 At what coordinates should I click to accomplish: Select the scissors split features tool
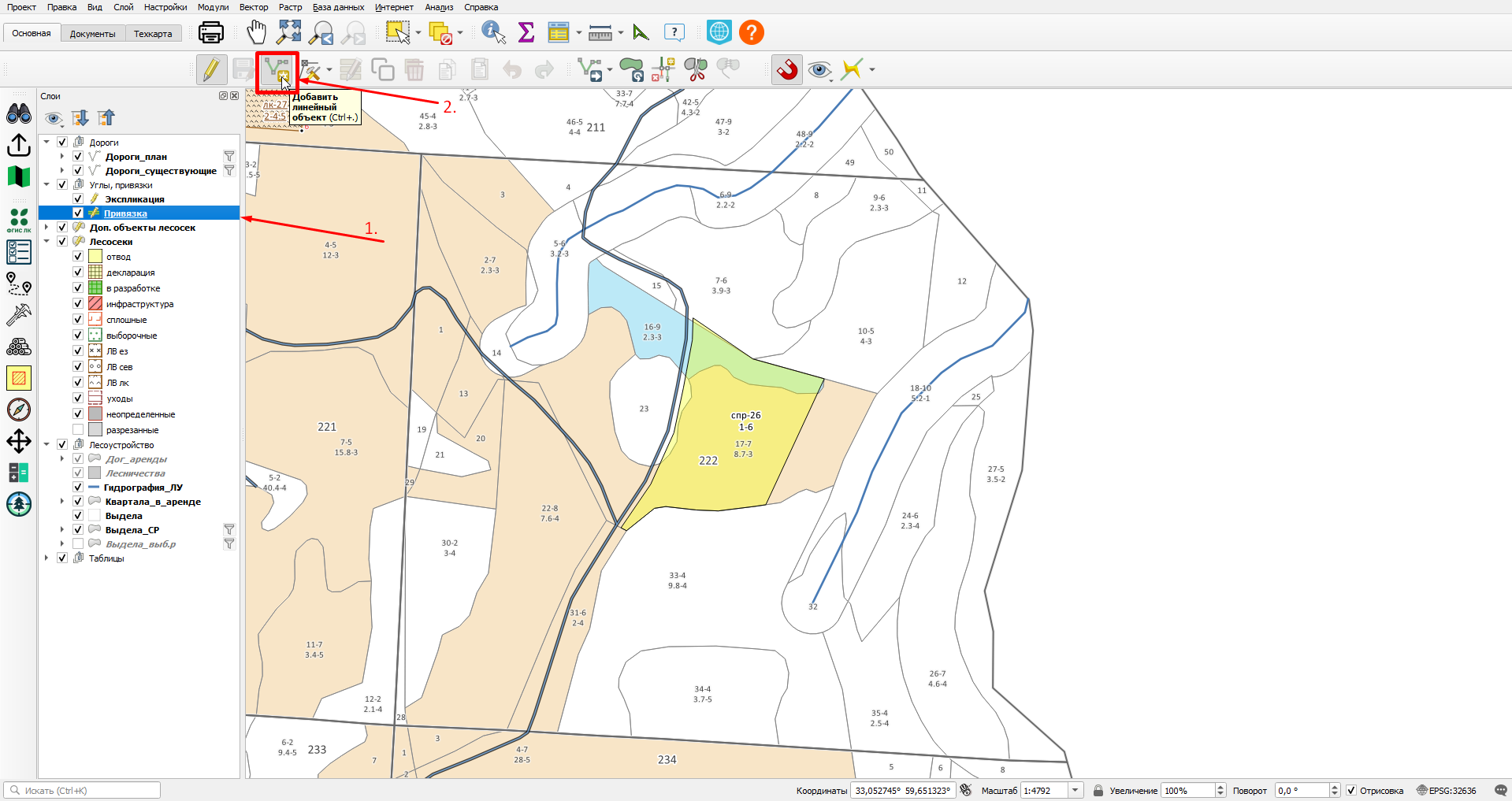point(696,69)
